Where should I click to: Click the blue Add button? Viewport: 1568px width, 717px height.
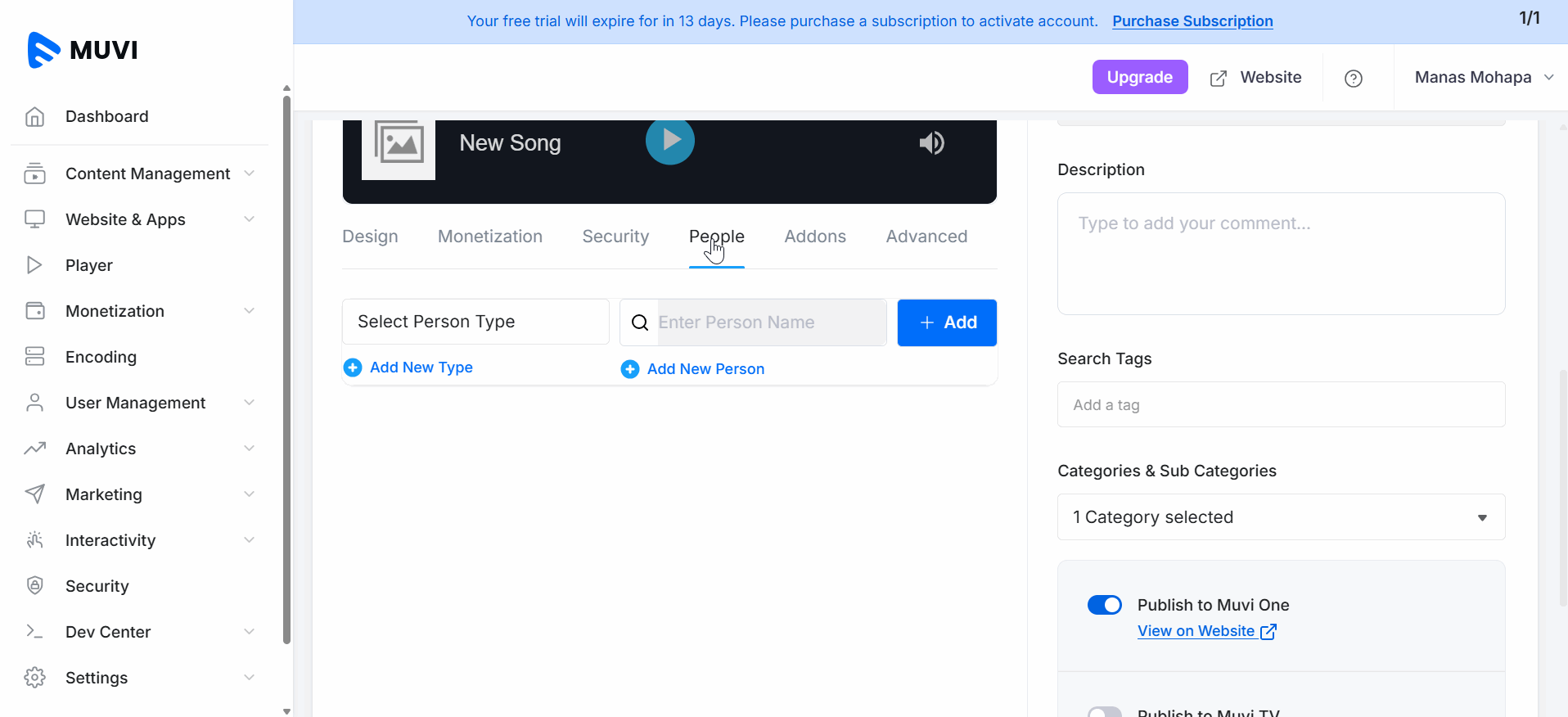click(947, 322)
